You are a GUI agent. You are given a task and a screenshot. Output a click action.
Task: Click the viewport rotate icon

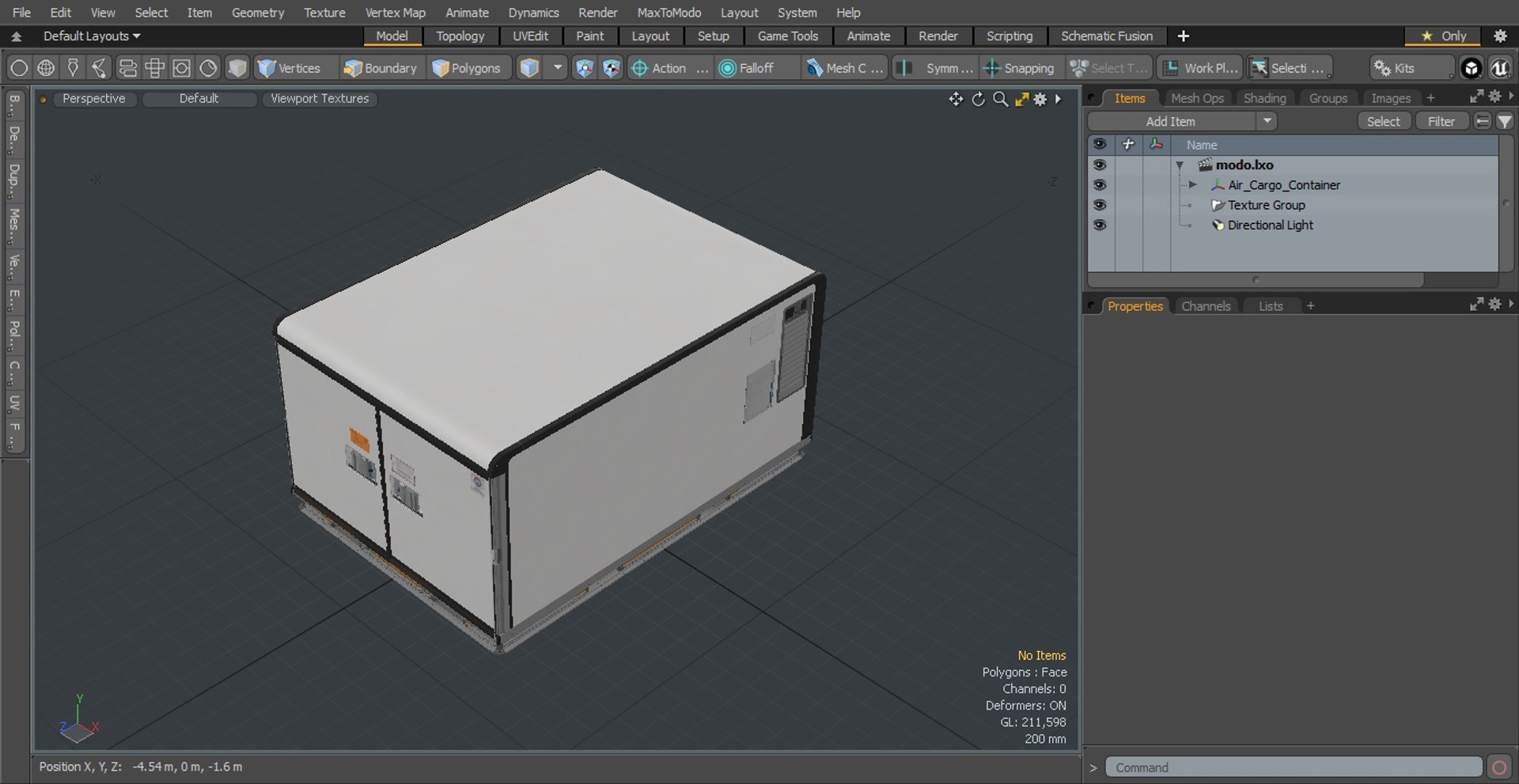(x=979, y=99)
